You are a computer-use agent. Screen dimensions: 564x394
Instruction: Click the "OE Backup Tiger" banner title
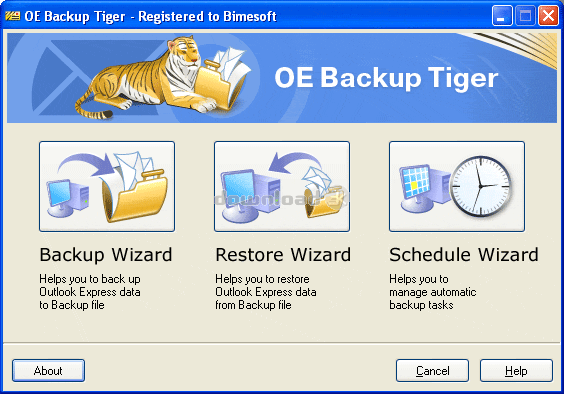(386, 78)
